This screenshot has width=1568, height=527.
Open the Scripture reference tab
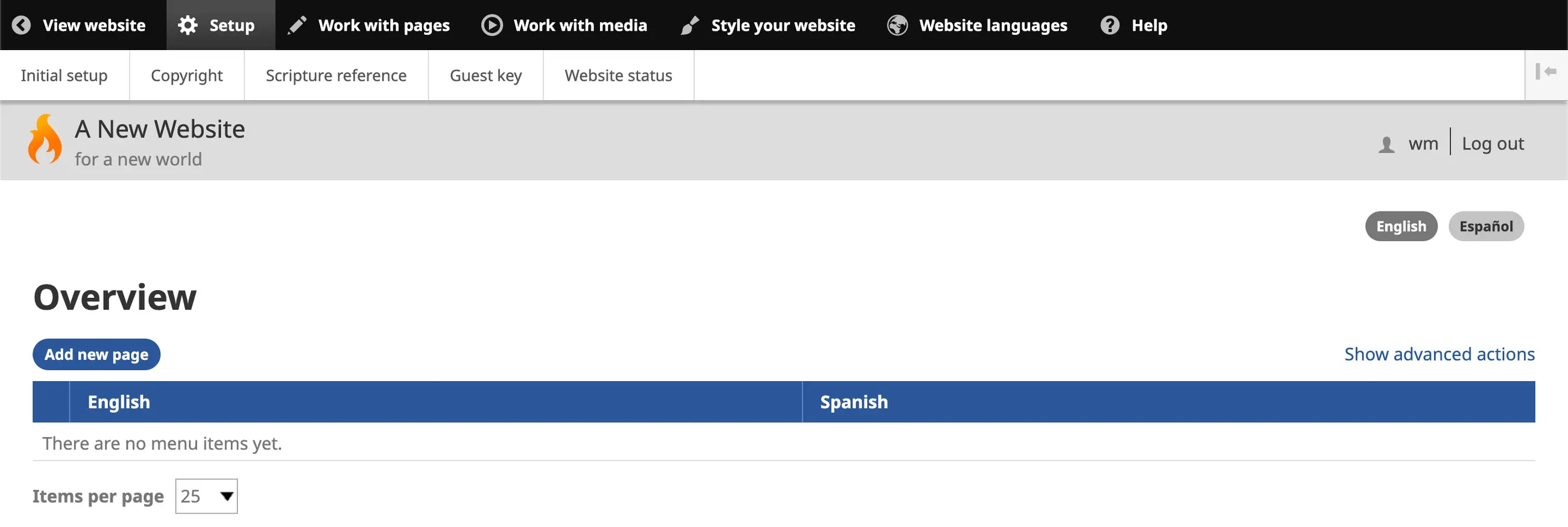[336, 75]
